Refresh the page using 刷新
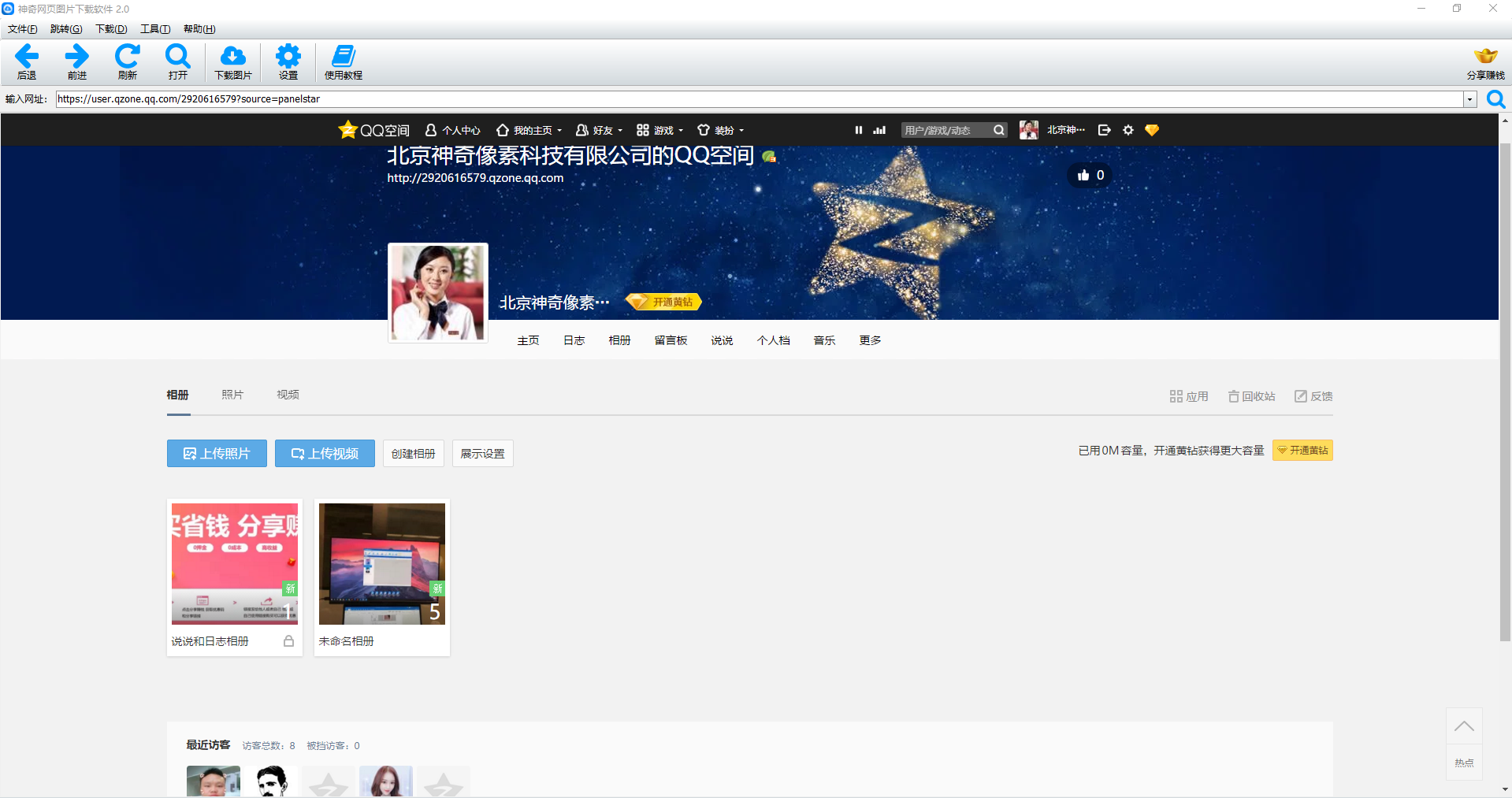The image size is (1512, 798). [128, 61]
